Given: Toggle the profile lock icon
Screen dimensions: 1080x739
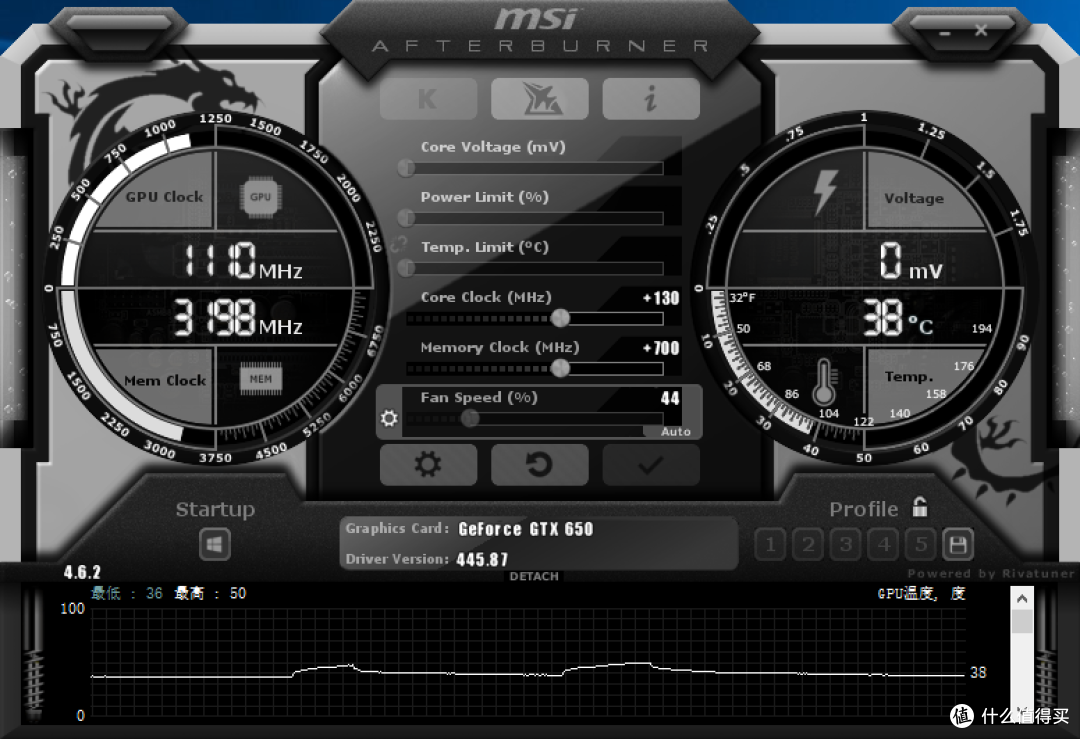Looking at the screenshot, I should (x=920, y=507).
